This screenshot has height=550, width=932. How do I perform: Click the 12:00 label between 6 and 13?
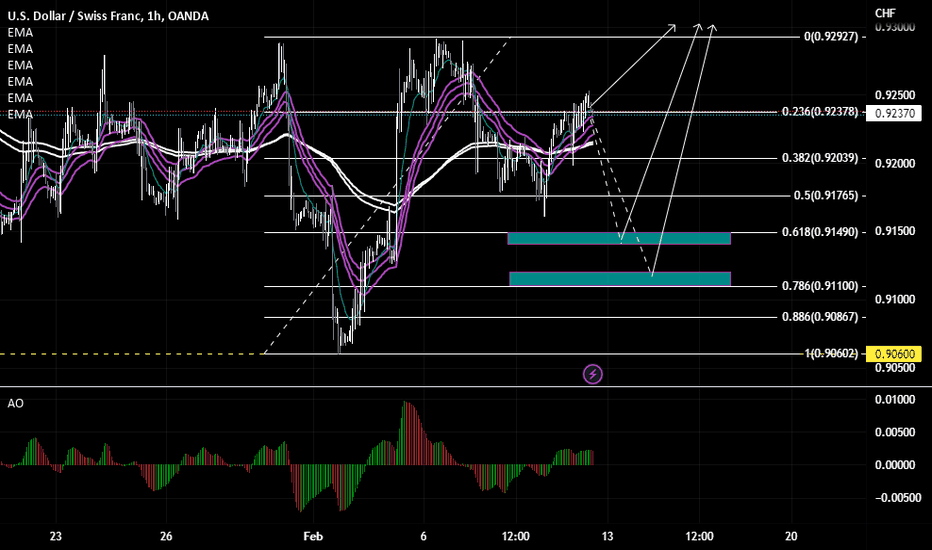[x=515, y=536]
